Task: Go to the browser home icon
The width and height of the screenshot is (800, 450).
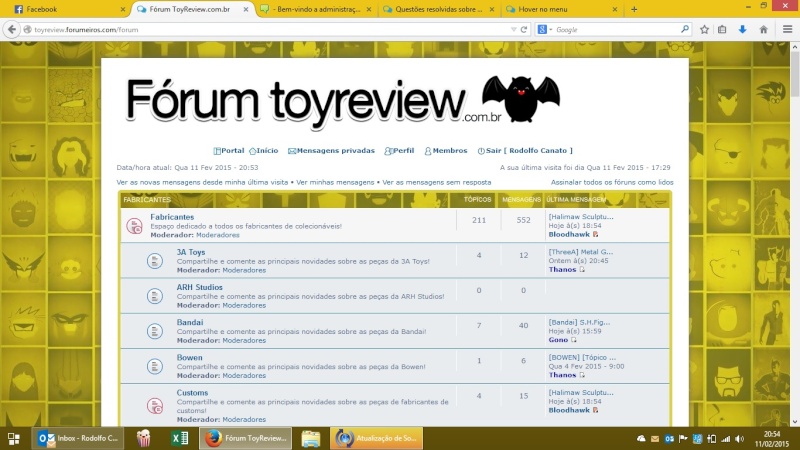Action: (x=763, y=30)
